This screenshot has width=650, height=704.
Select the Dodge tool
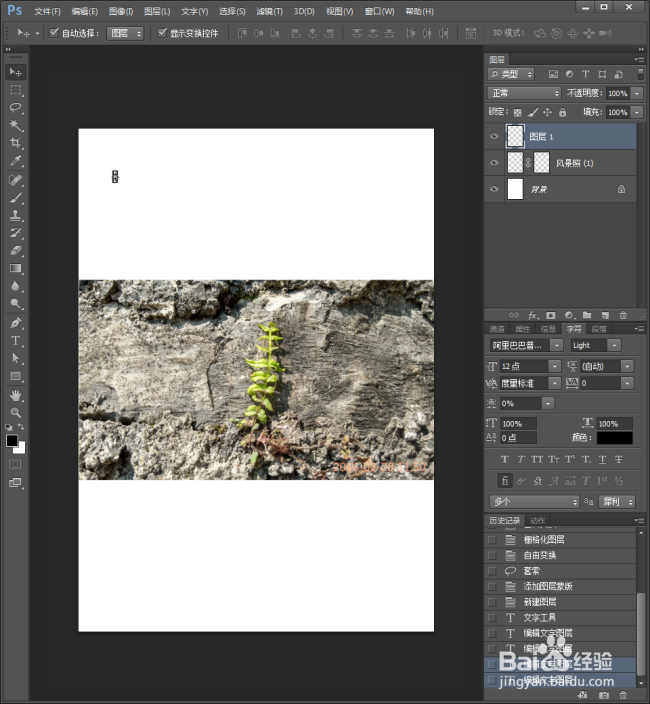coord(16,304)
